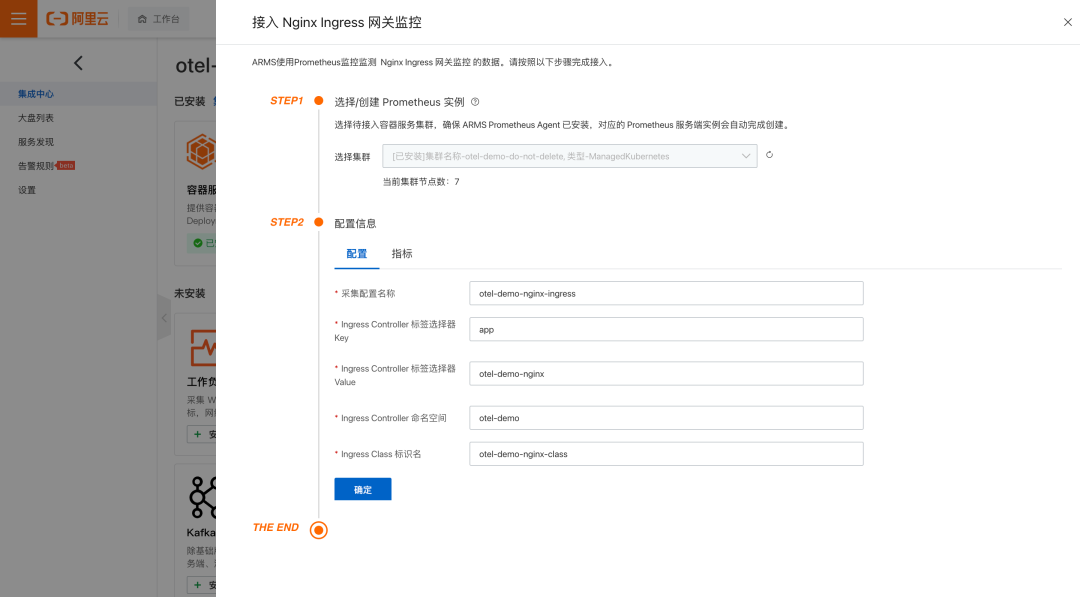1080x597 pixels.
Task: Click the collapse chevron on the panel edge
Action: [163, 318]
